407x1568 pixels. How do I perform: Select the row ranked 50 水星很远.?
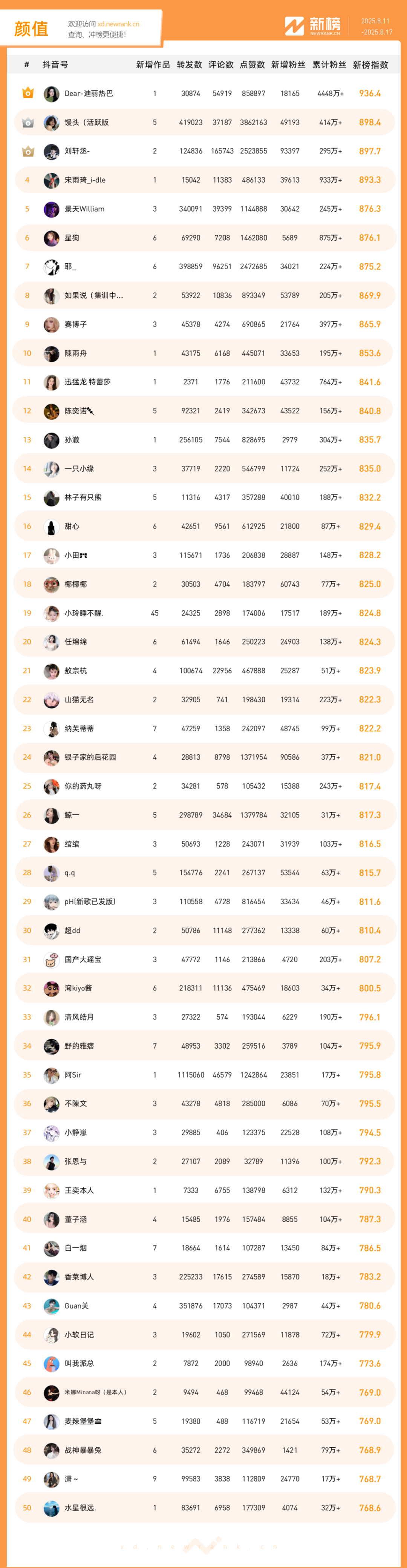(x=204, y=1508)
